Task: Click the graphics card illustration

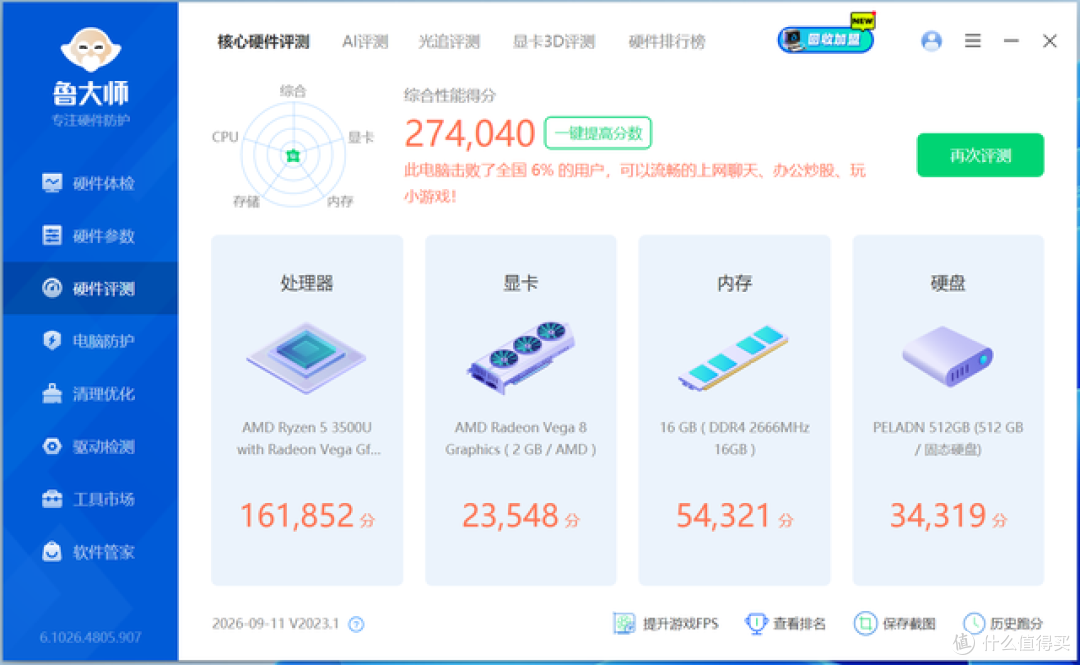Action: click(x=521, y=357)
